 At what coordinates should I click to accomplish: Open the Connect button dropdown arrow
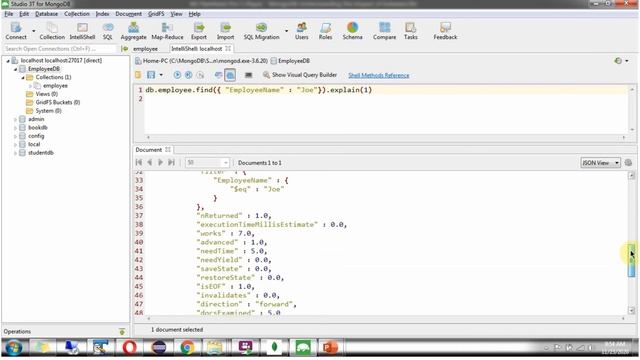point(33,31)
